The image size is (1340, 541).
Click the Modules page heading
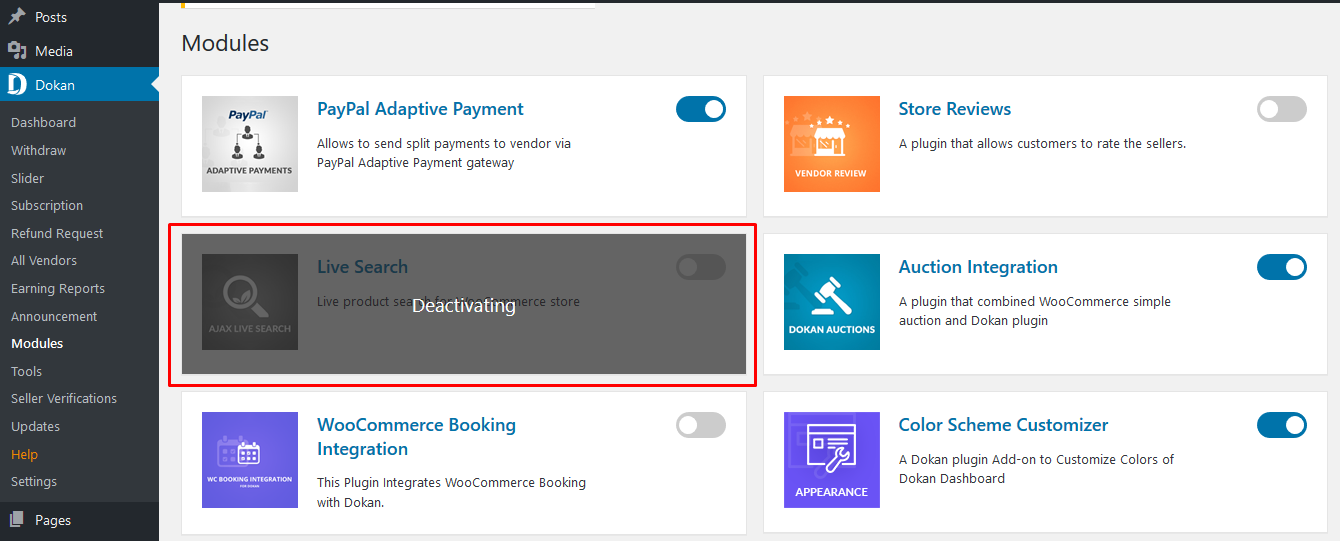225,43
